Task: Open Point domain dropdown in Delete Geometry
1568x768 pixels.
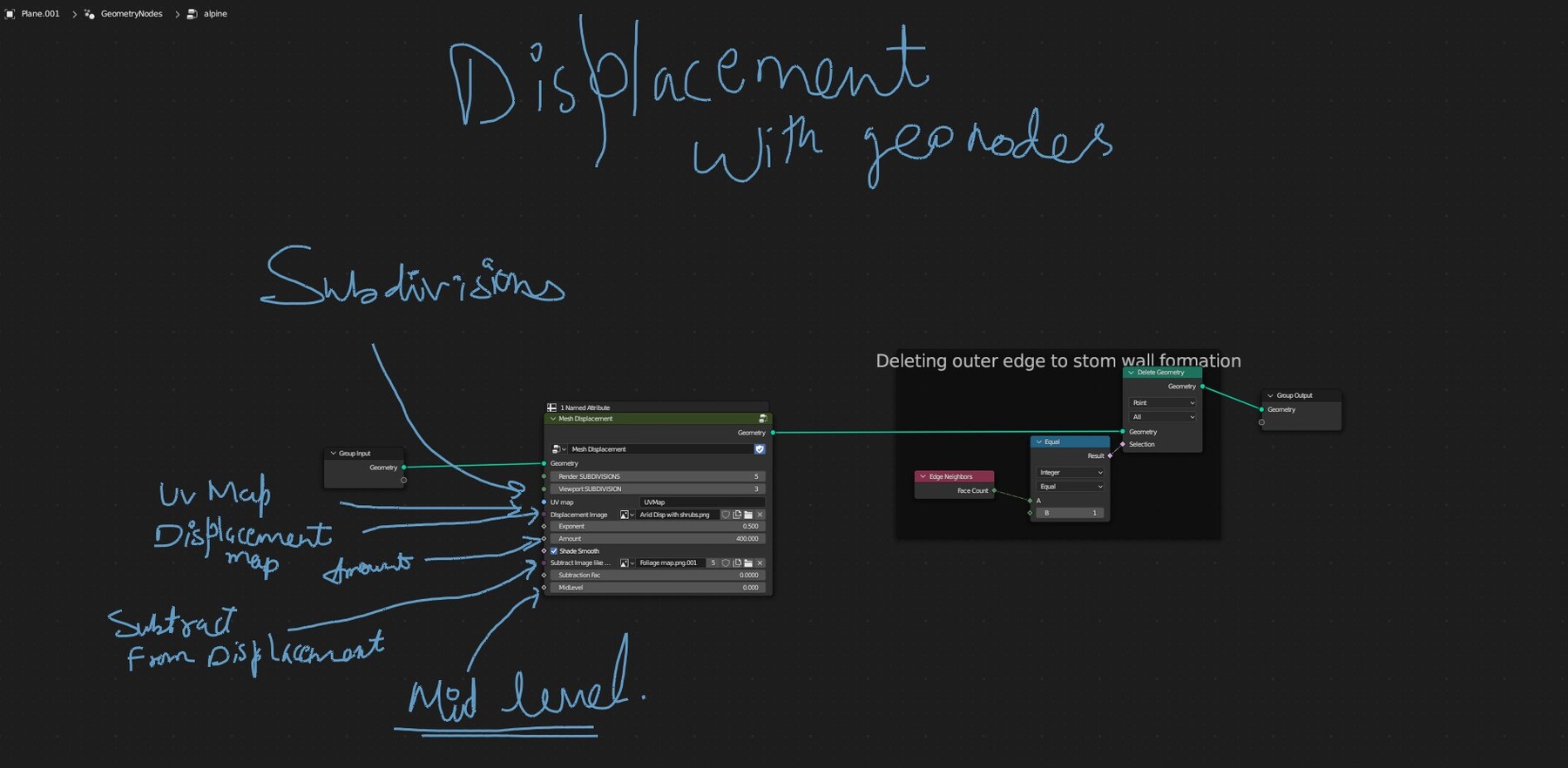Action: [1163, 403]
